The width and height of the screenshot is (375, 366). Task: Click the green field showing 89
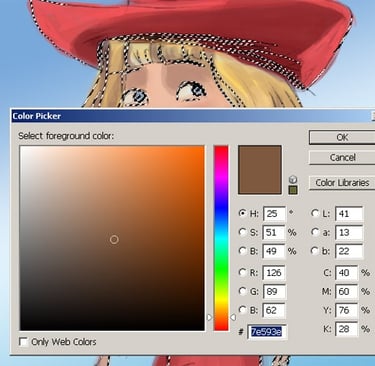[274, 292]
